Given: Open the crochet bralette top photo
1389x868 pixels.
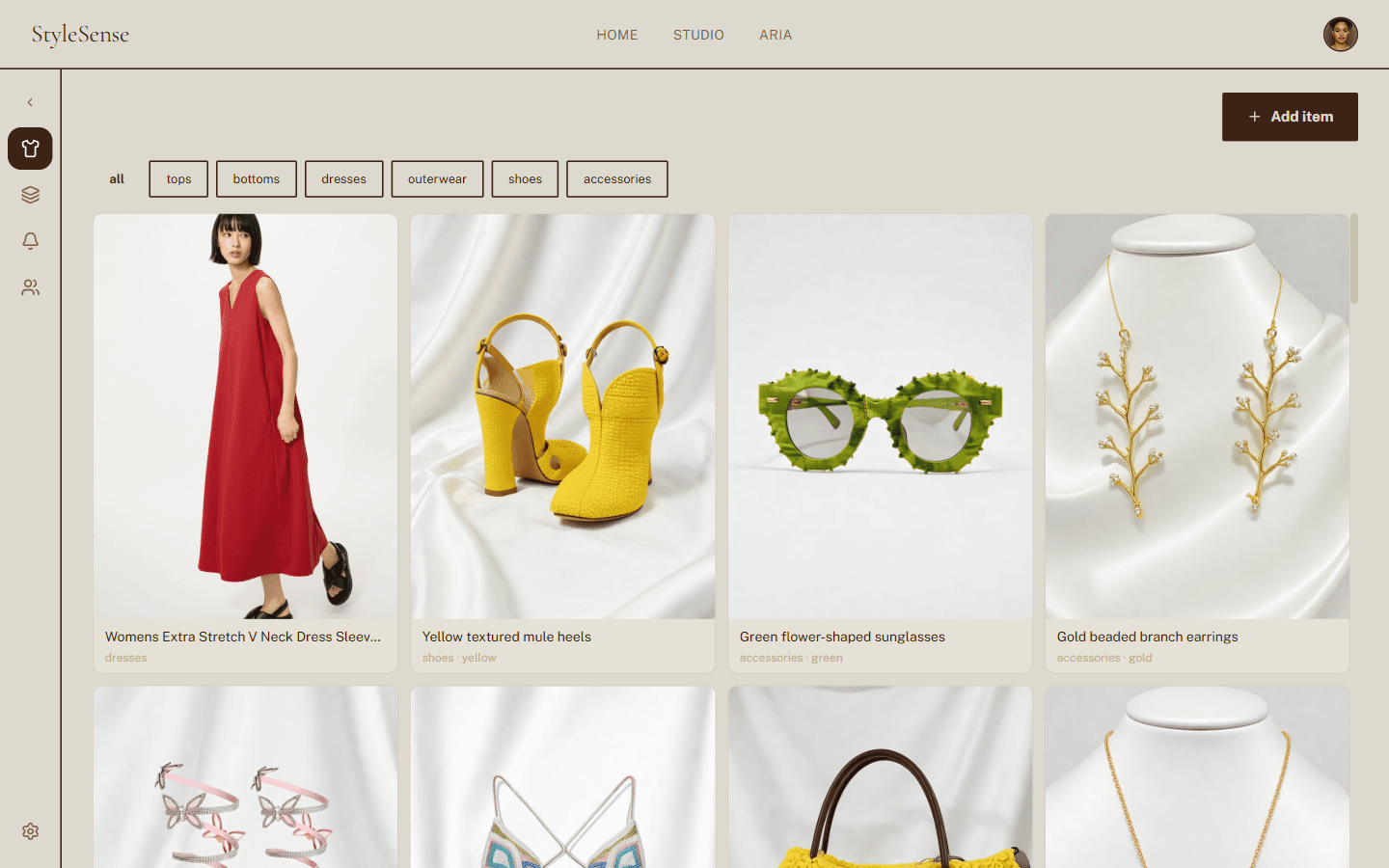Looking at the screenshot, I should click(x=562, y=777).
